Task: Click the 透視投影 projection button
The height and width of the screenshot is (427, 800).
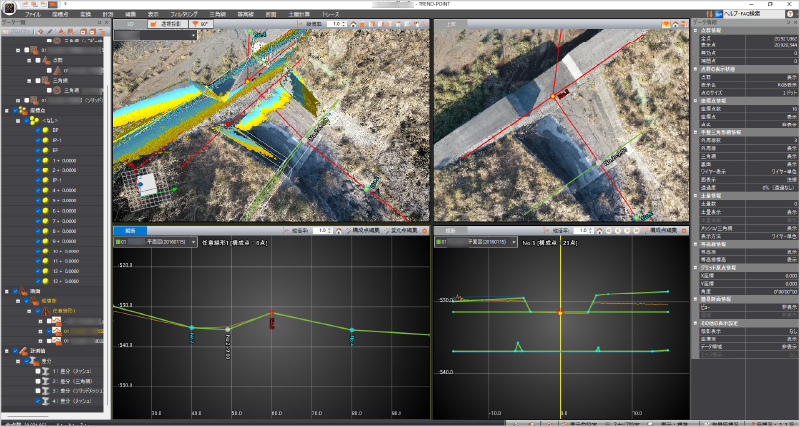Action: (166, 23)
